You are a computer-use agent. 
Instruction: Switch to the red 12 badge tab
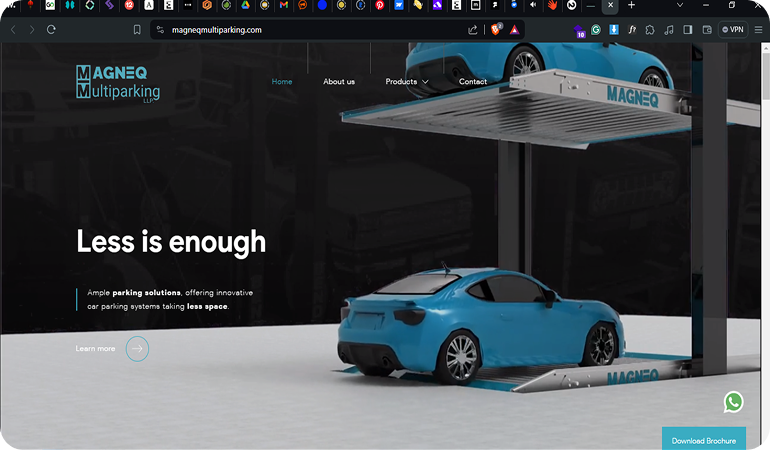[129, 5]
